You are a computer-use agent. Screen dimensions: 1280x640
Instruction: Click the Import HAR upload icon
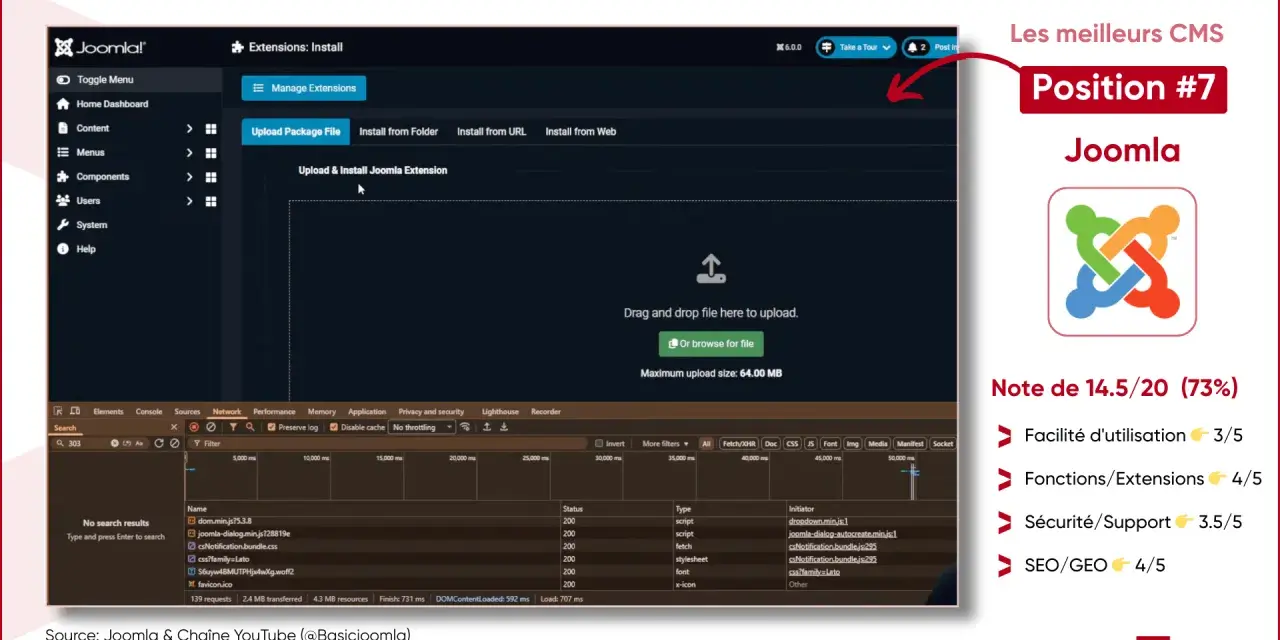click(487, 427)
